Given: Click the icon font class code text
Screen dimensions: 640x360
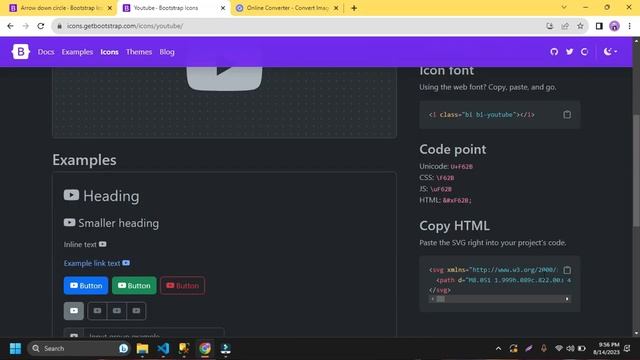Looking at the screenshot, I should 482,115.
